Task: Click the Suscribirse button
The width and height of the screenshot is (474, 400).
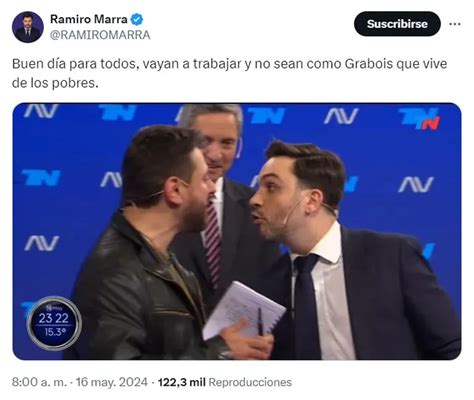Action: pos(397,24)
